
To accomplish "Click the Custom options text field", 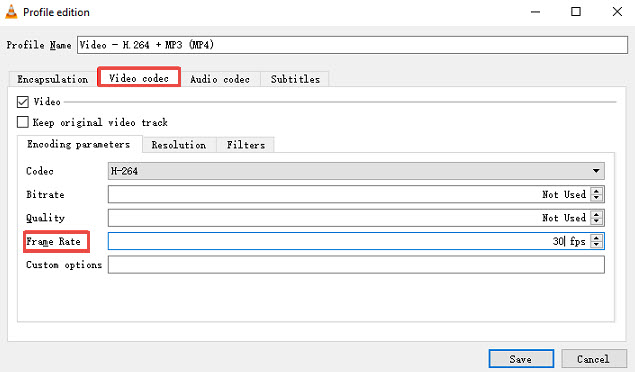I will 356,265.
